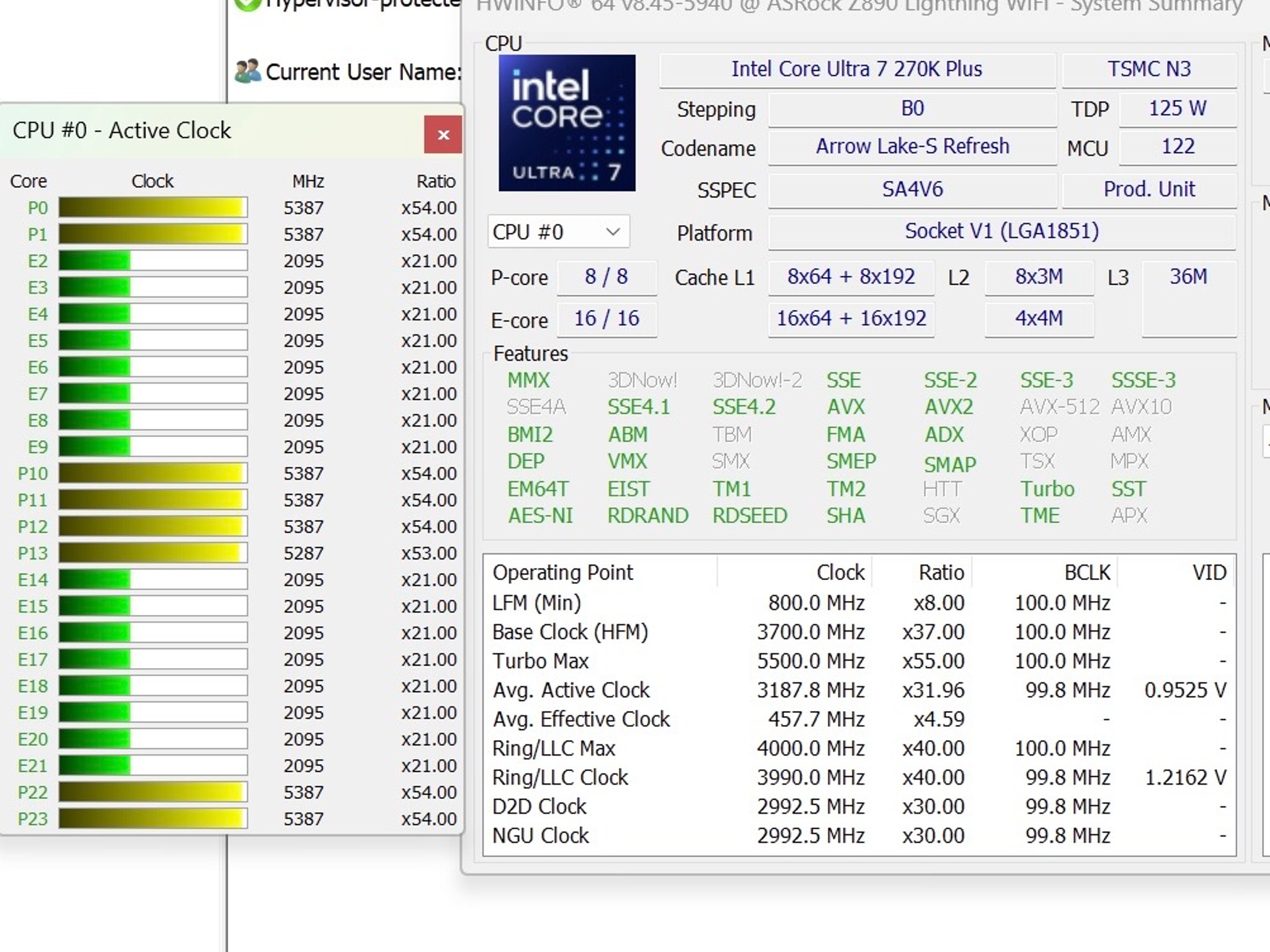Click the P23 core label
Image resolution: width=1270 pixels, height=952 pixels.
coord(33,819)
